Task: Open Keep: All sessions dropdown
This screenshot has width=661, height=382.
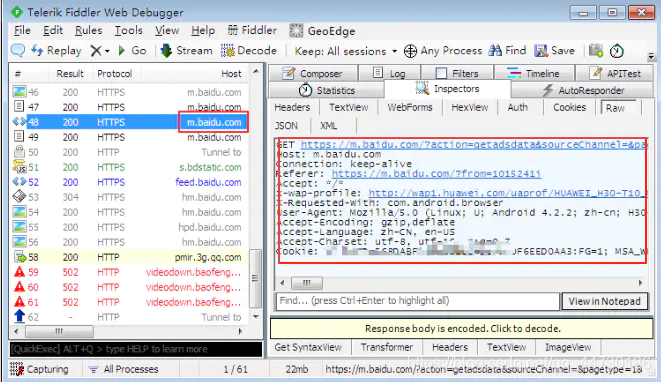Action: (x=346, y=51)
